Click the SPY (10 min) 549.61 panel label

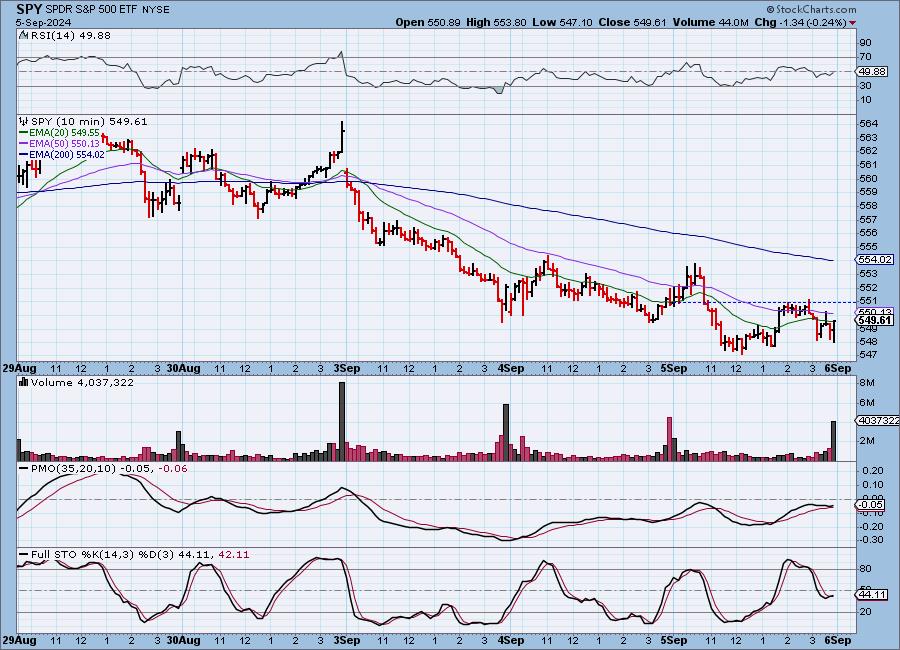(x=89, y=121)
